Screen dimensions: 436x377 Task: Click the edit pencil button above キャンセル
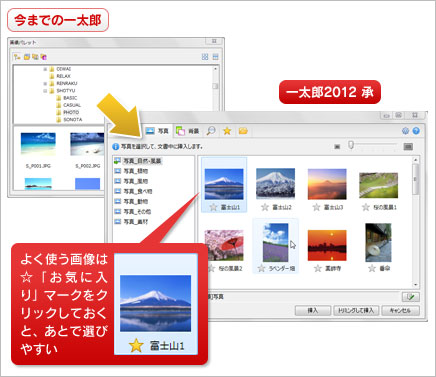[411, 297]
